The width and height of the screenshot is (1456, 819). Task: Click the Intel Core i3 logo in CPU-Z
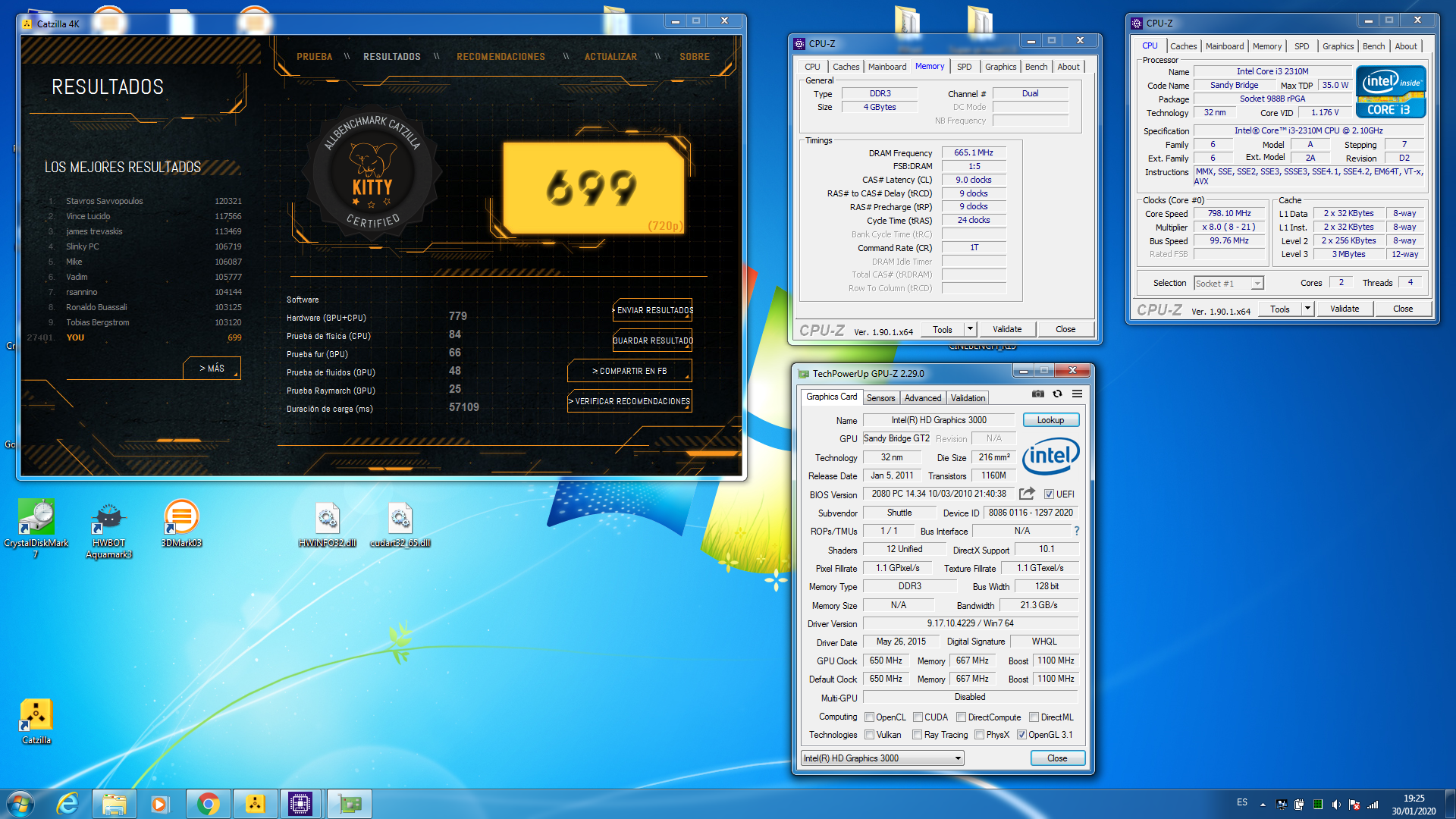(1391, 93)
